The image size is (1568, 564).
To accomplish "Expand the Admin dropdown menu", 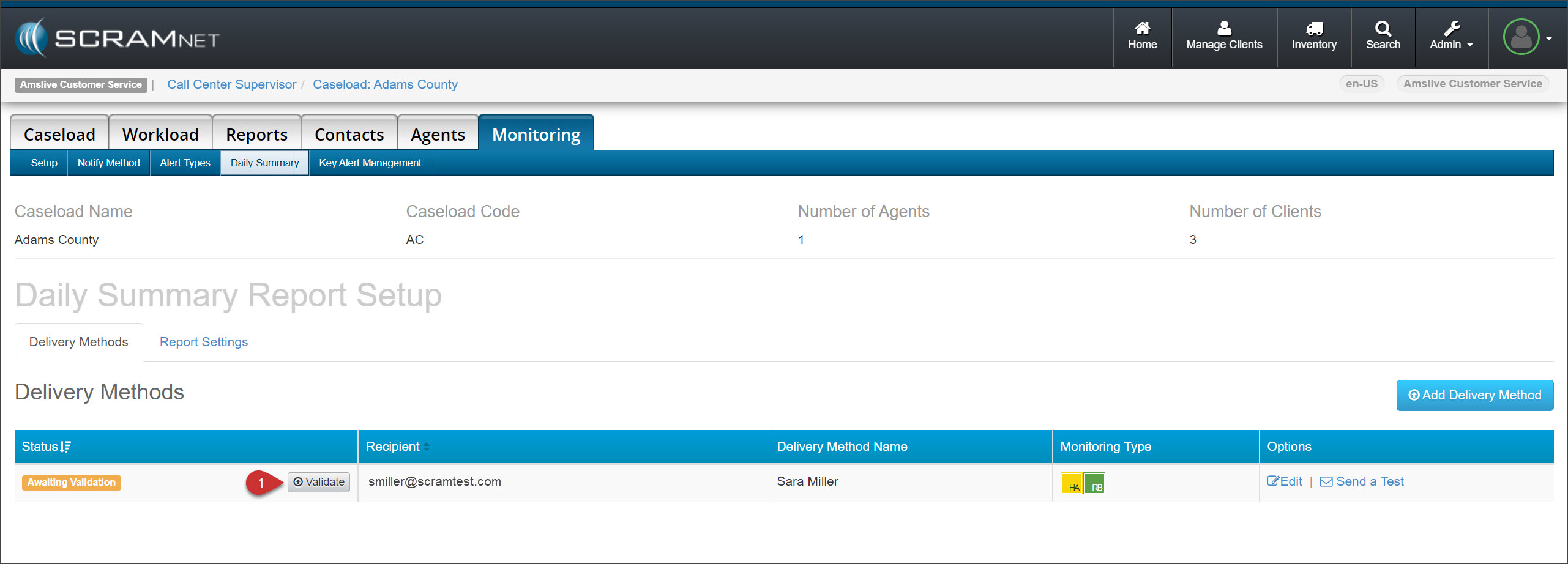I will (1451, 37).
